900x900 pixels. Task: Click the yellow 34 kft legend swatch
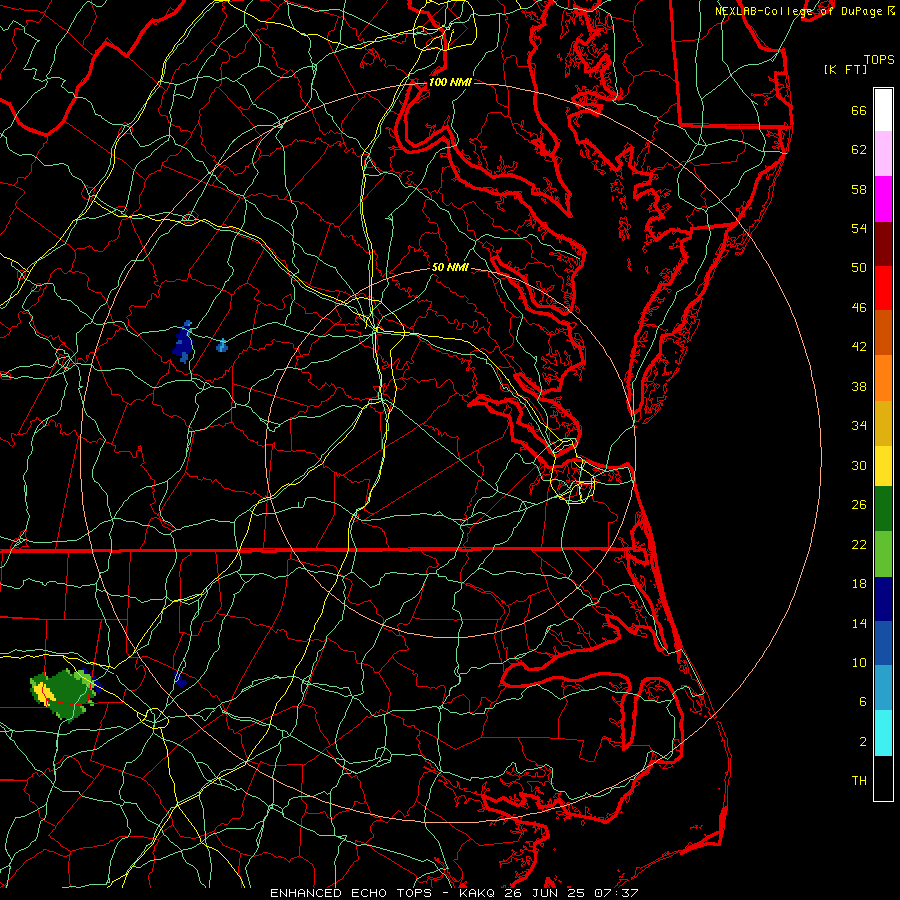point(883,465)
